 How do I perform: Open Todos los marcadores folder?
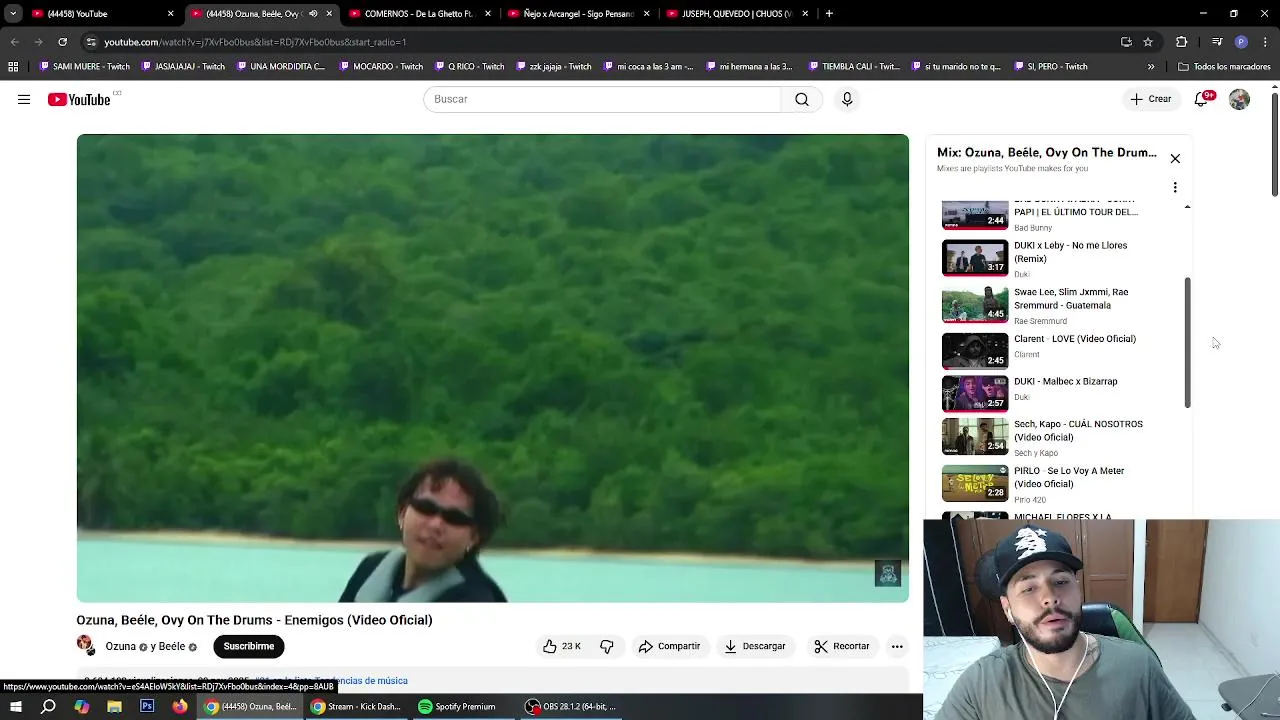pos(1224,67)
